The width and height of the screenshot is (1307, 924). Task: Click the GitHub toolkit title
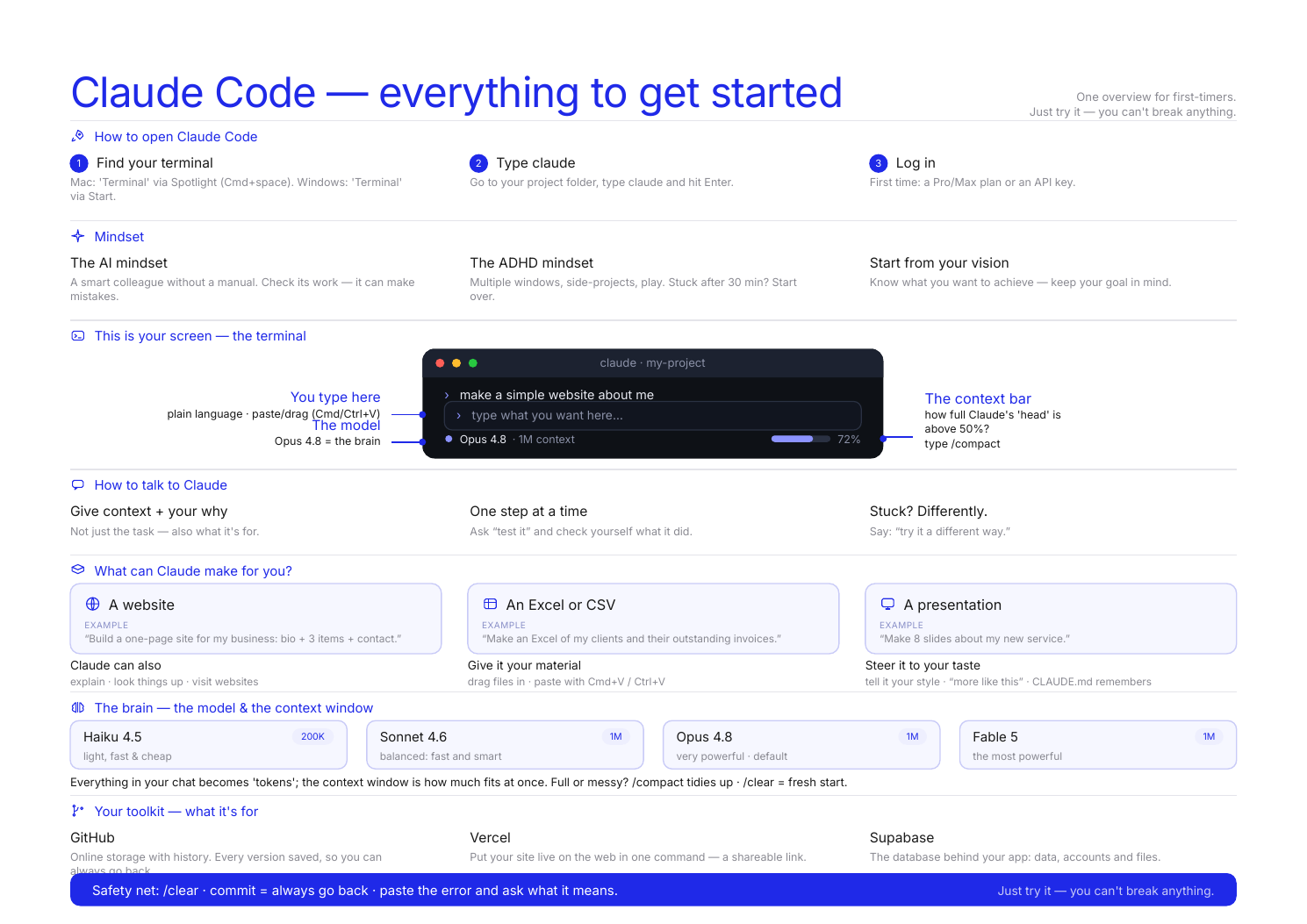click(92, 838)
